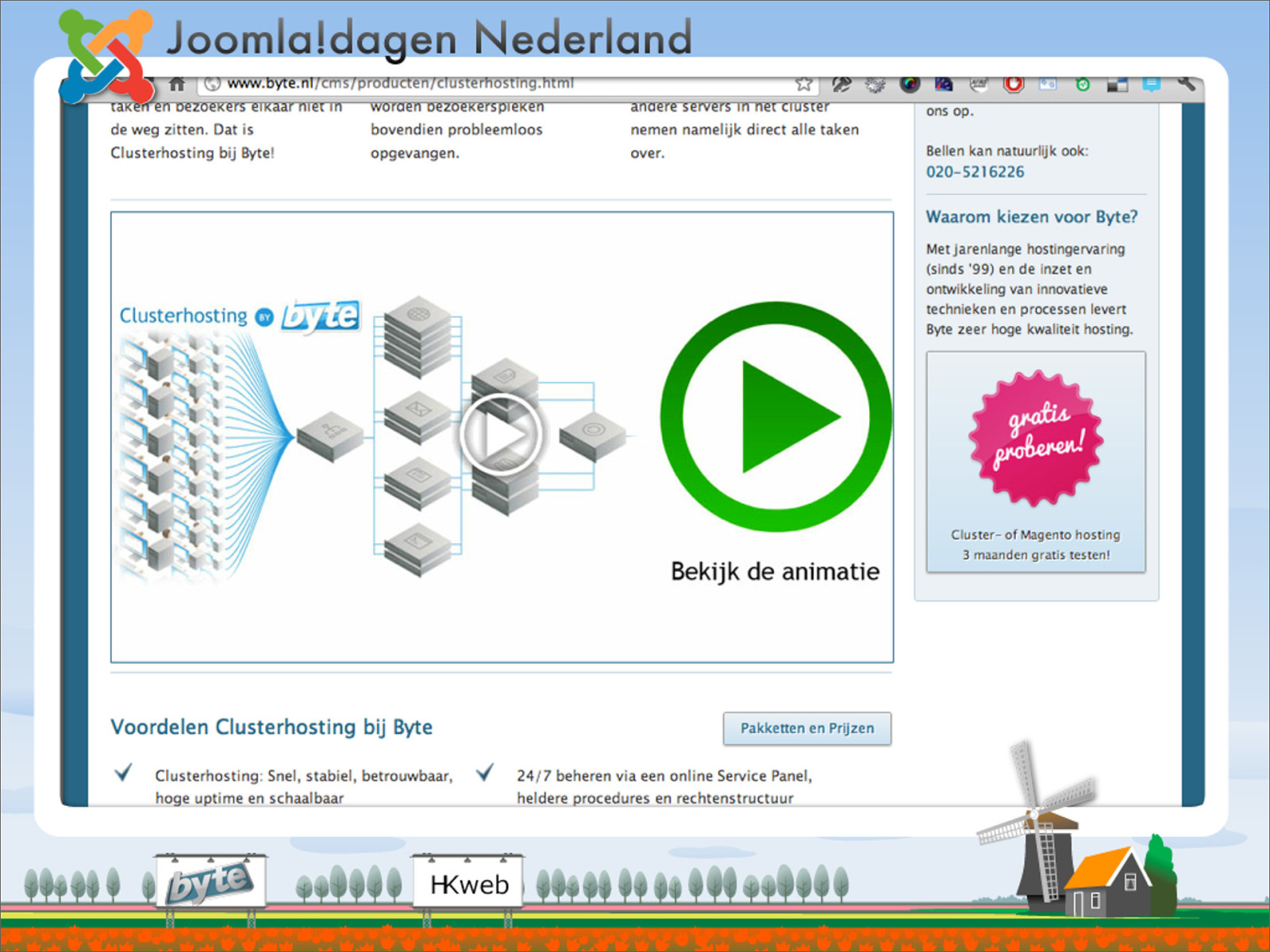Click the large green play button
Viewport: 1270px width, 952px height.
point(775,416)
